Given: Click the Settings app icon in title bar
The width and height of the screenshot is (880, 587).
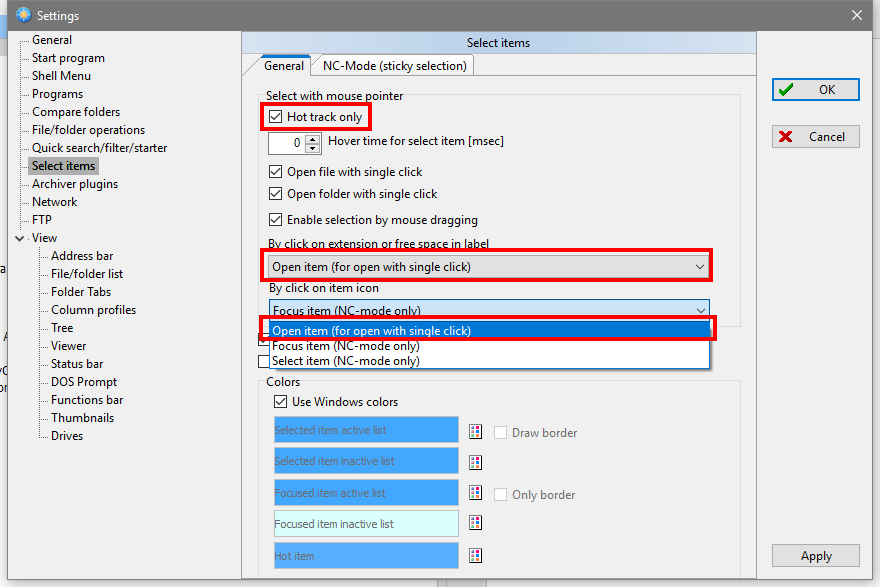Looking at the screenshot, I should pyautogui.click(x=23, y=15).
